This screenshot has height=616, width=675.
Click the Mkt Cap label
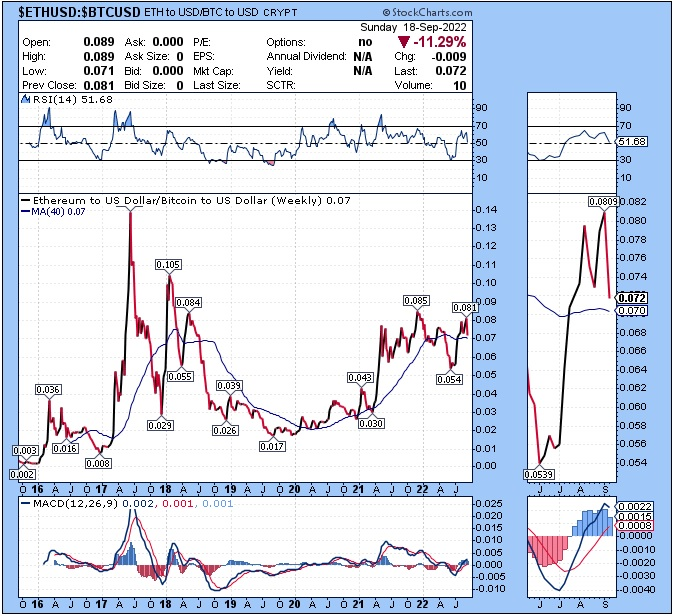click(x=214, y=71)
